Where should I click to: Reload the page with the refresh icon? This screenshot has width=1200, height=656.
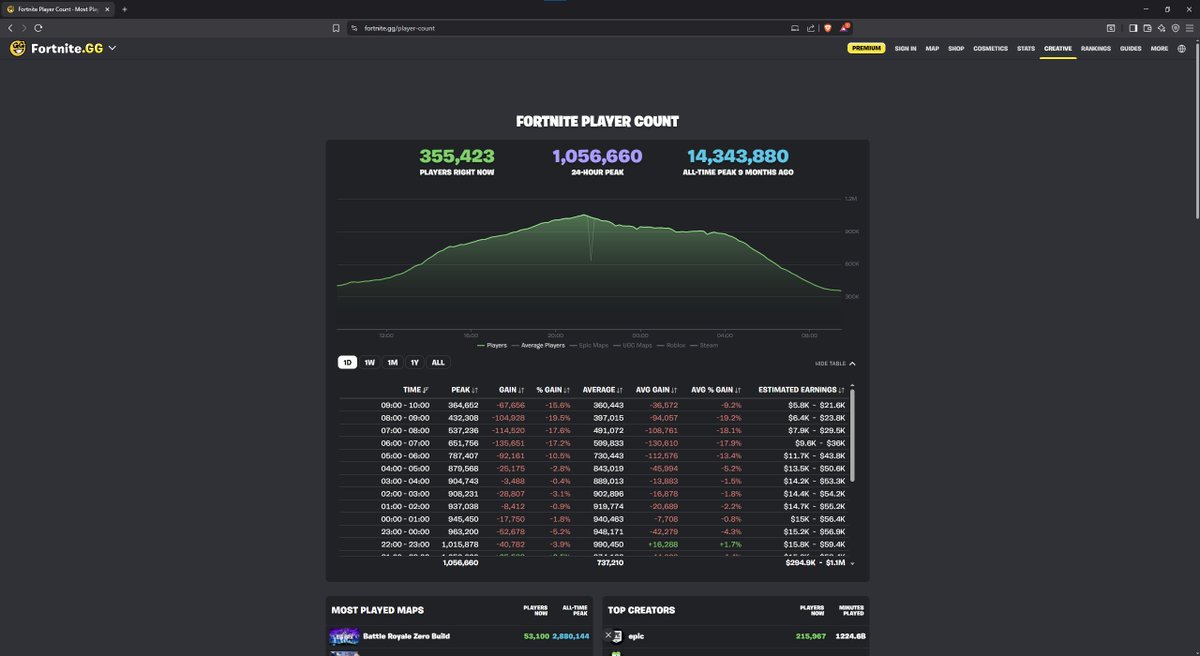38,28
